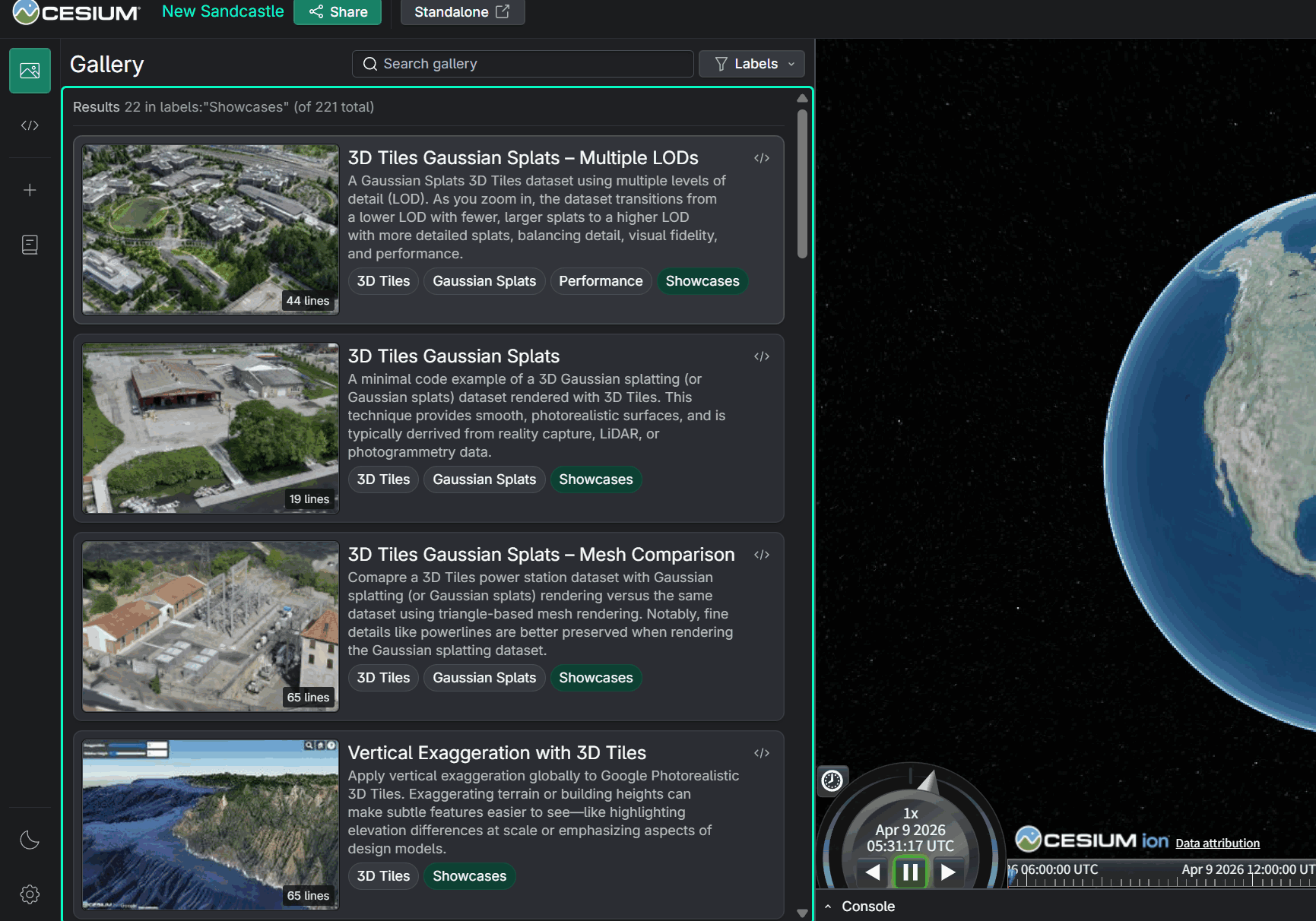View code icon for Mesh Comparison example

[x=761, y=555]
